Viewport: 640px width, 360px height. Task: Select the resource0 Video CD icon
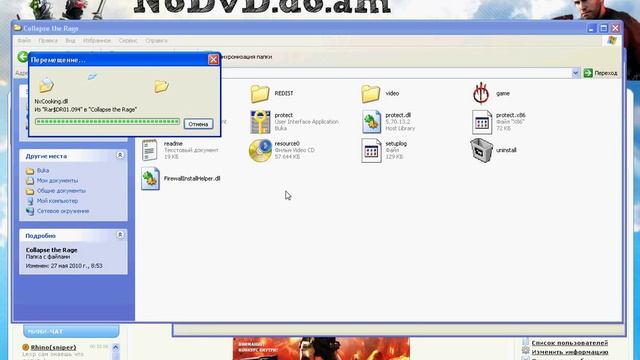[260, 150]
